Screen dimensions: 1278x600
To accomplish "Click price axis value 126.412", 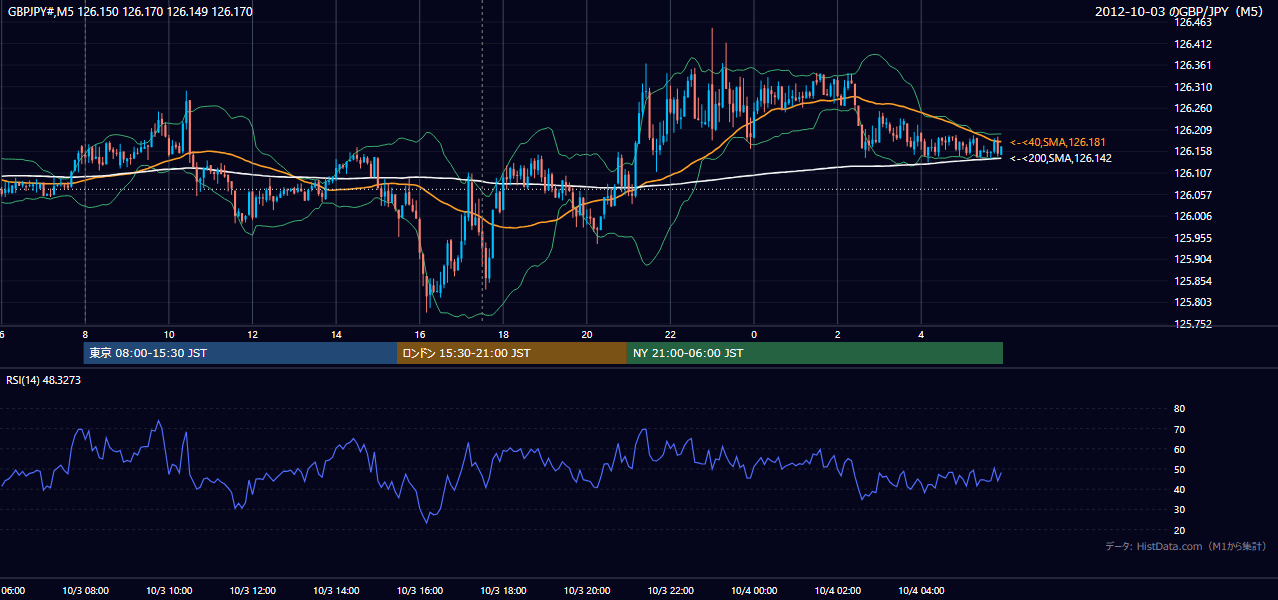I will coord(1194,44).
